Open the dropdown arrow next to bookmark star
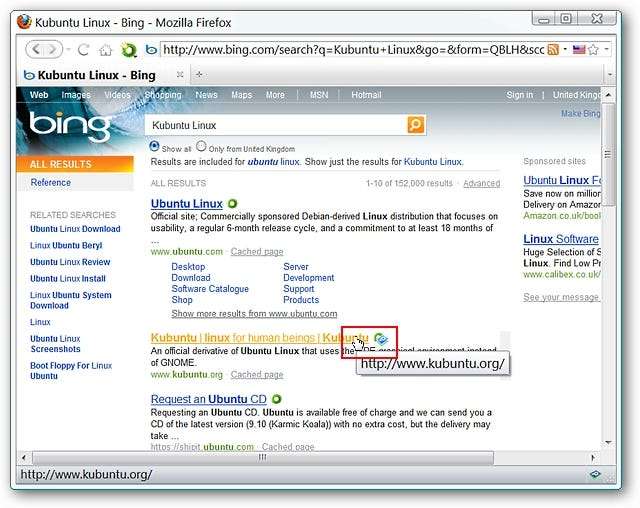Screen dimensions: 640x508 pos(607,49)
